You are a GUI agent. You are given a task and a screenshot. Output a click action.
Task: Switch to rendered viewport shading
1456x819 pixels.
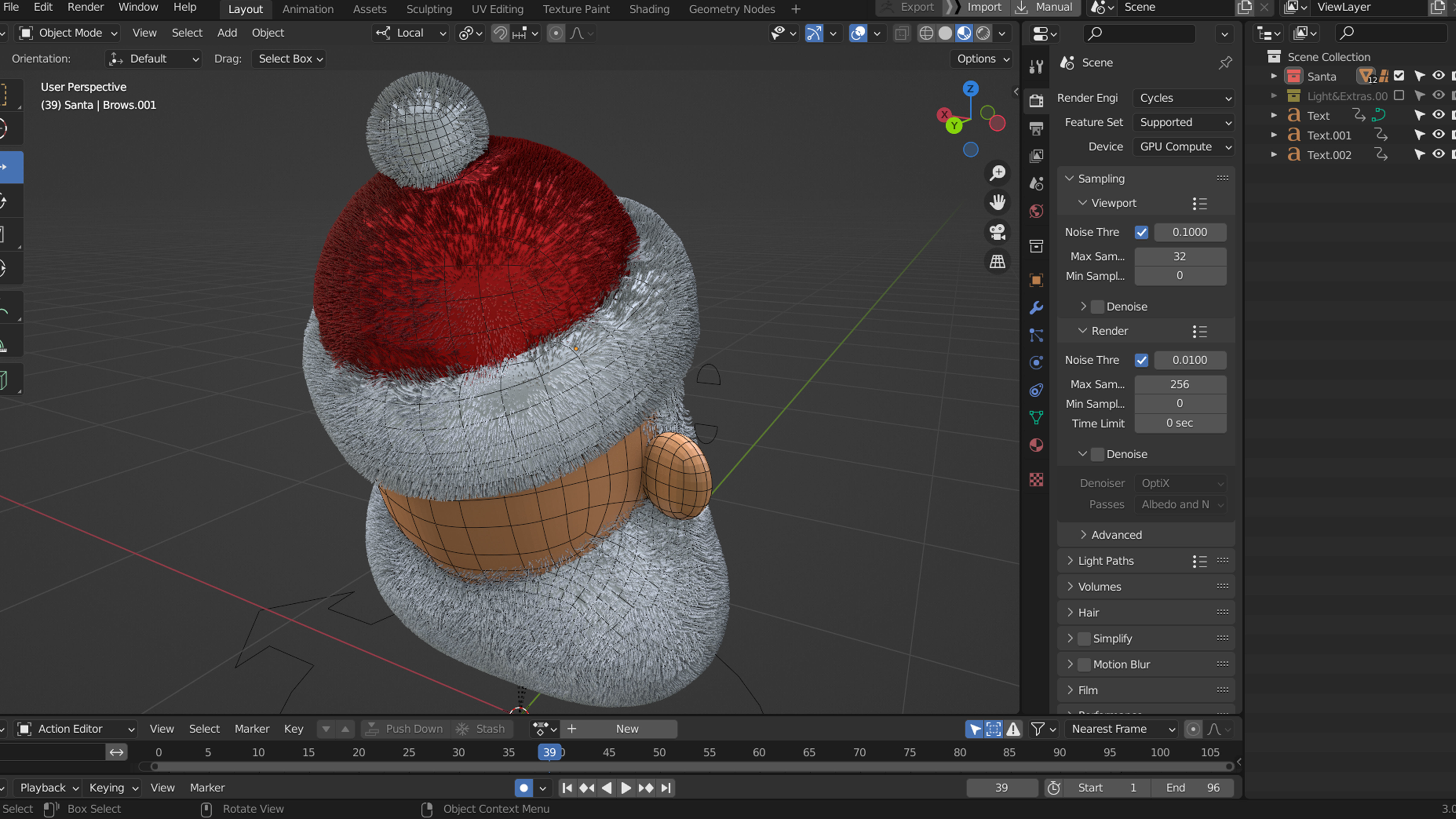(x=983, y=33)
